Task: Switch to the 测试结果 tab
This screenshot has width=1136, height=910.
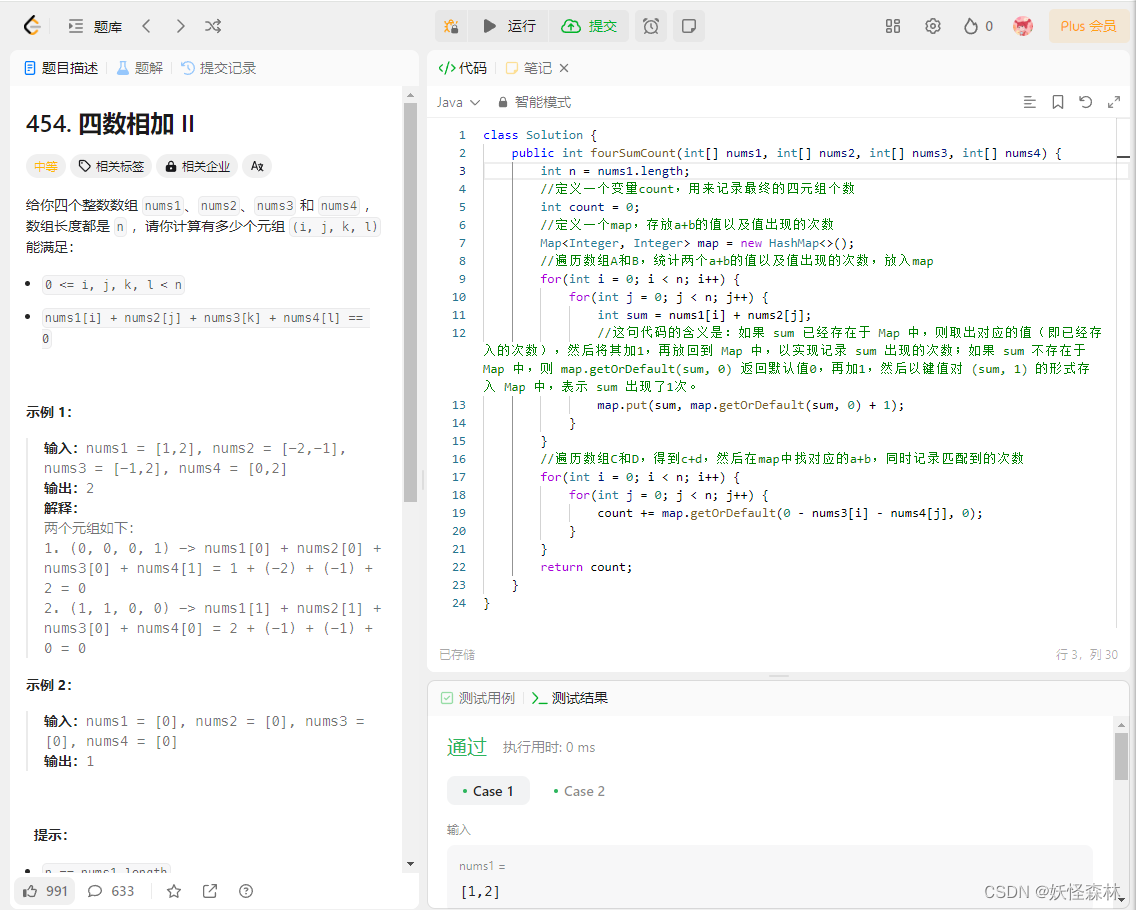Action: [x=569, y=698]
